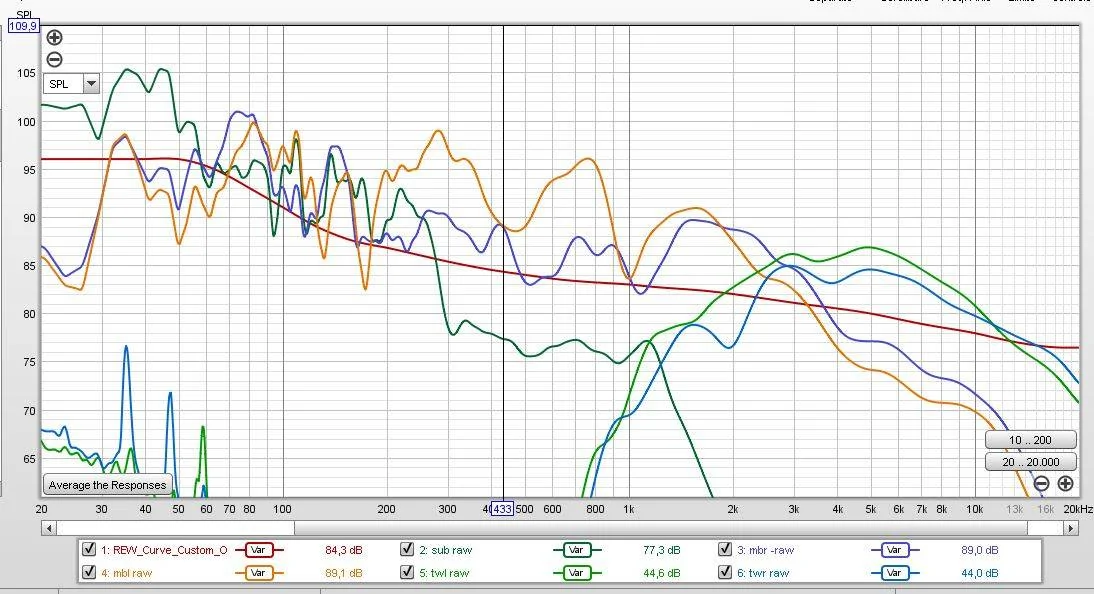1094x594 pixels.
Task: Toggle the twr raw trace checkbox
Action: coord(725,572)
